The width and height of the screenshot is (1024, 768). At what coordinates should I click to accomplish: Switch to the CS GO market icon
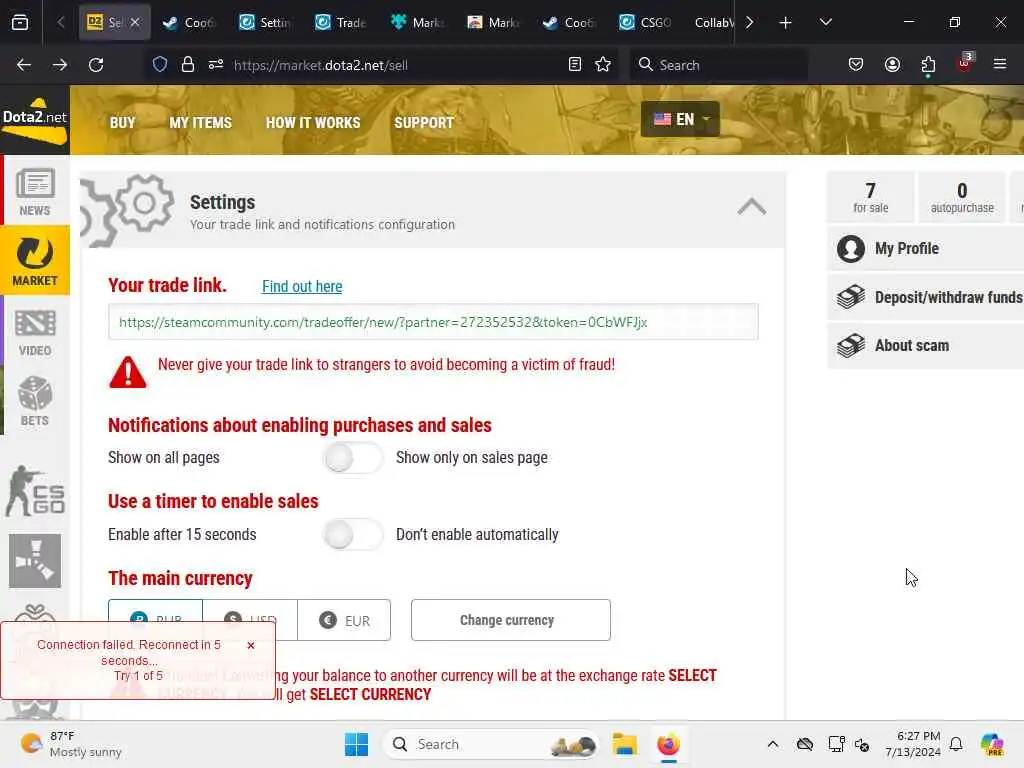point(35,491)
